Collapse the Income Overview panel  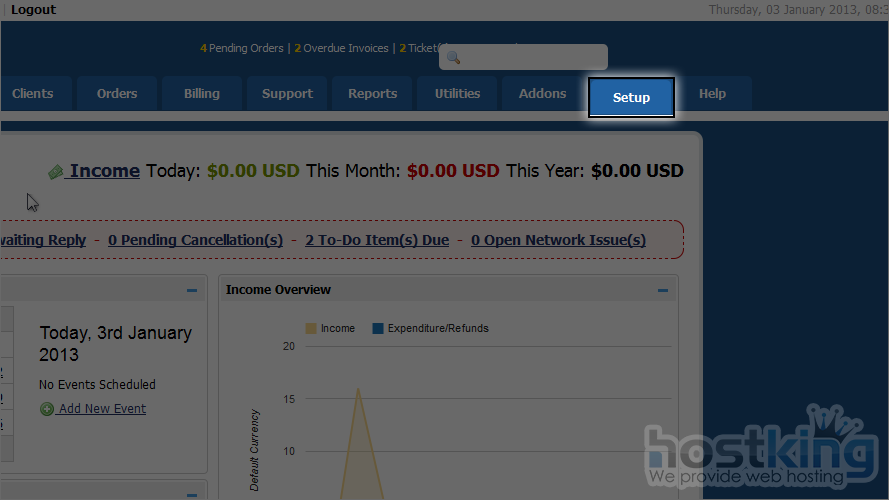coord(662,291)
